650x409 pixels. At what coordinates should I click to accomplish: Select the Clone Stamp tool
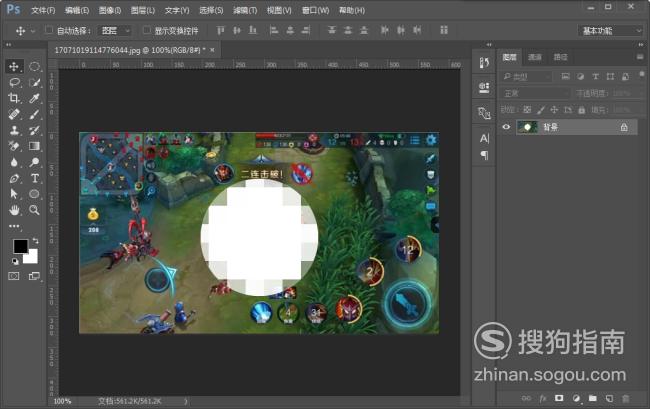(x=14, y=130)
